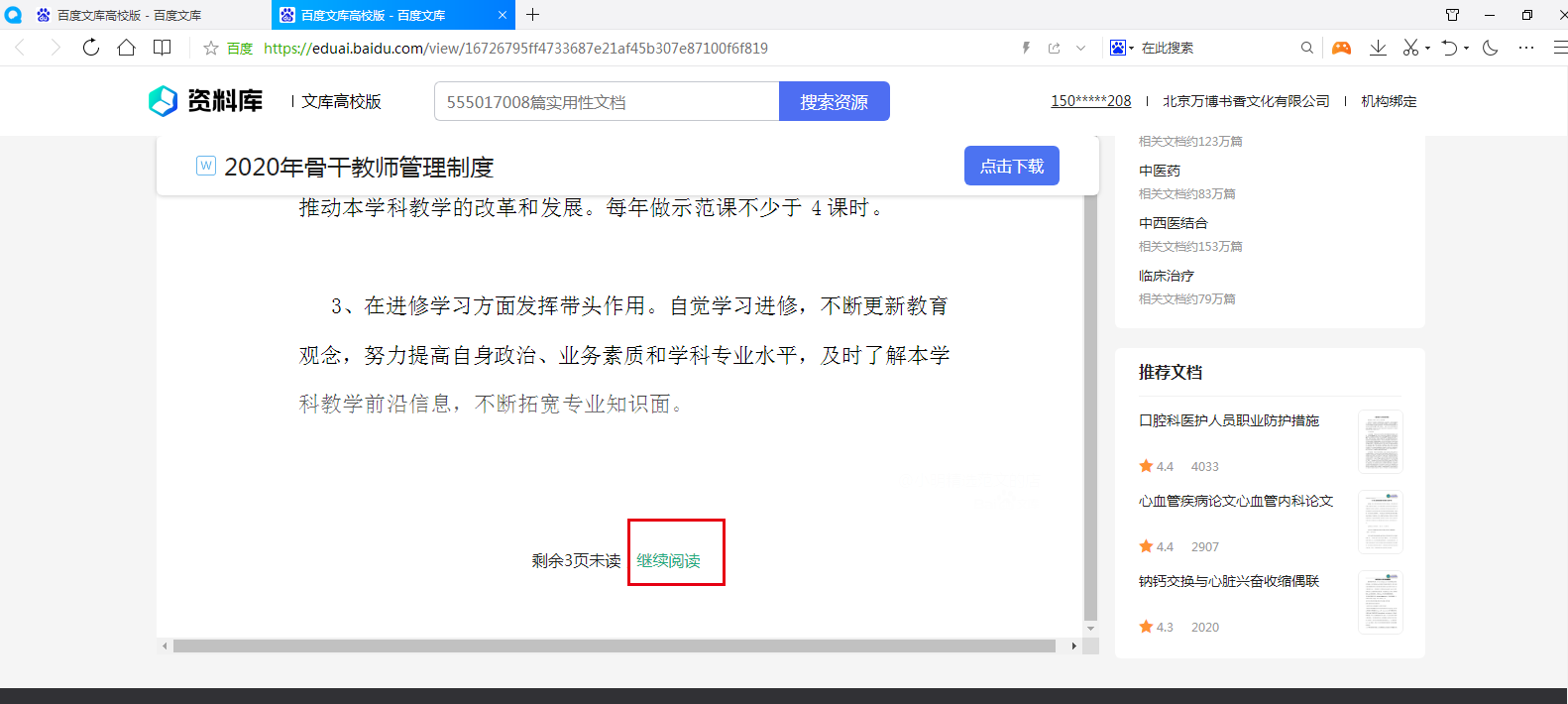Viewport: 1568px width, 704px height.
Task: Open the 口腔科医护人员职业防护措施 document thumbnail
Action: [1380, 441]
